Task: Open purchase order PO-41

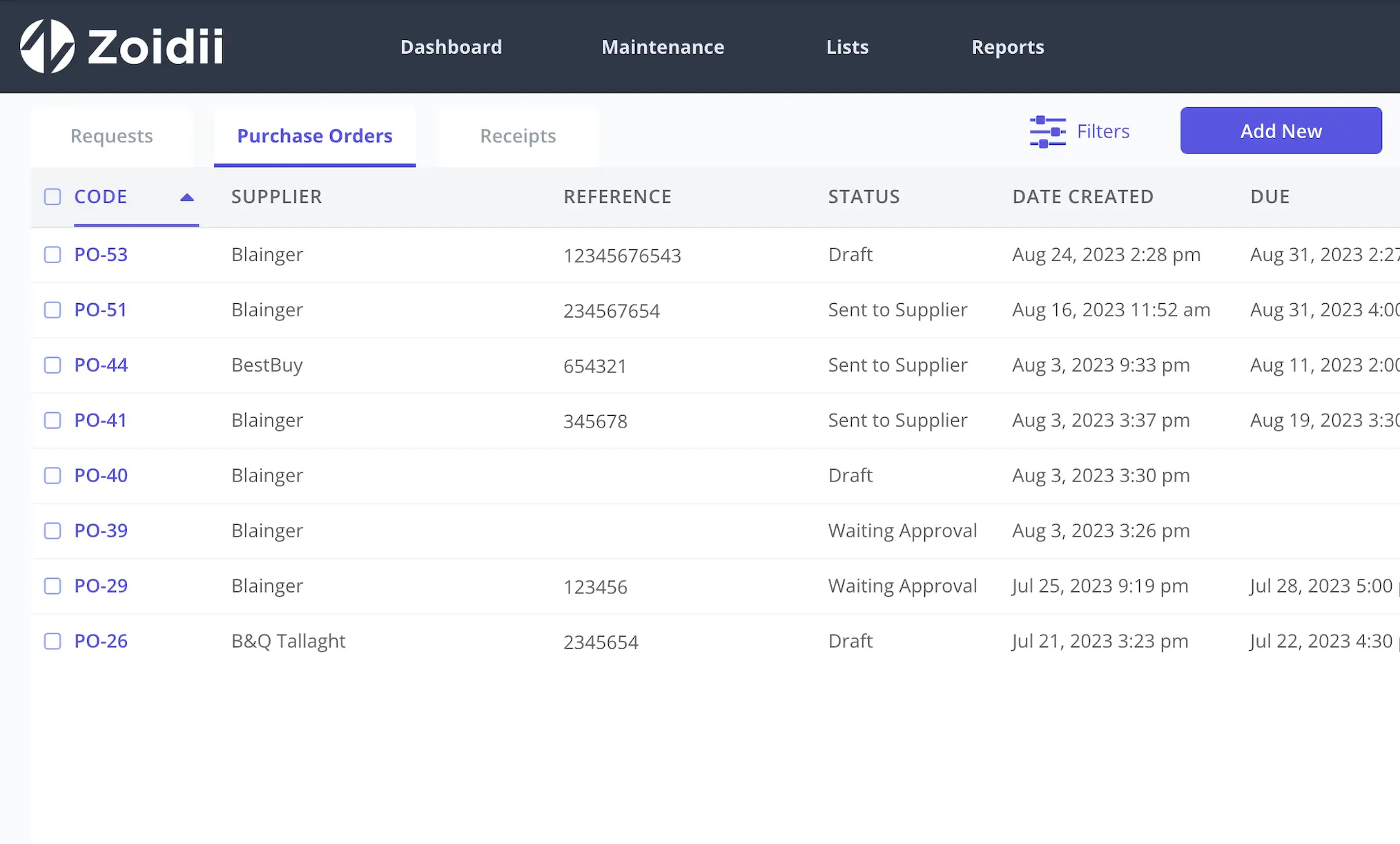Action: click(x=101, y=421)
